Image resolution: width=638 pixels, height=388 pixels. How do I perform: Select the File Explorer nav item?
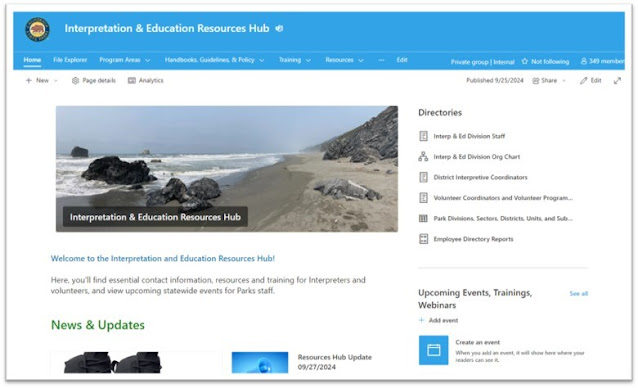click(x=70, y=60)
